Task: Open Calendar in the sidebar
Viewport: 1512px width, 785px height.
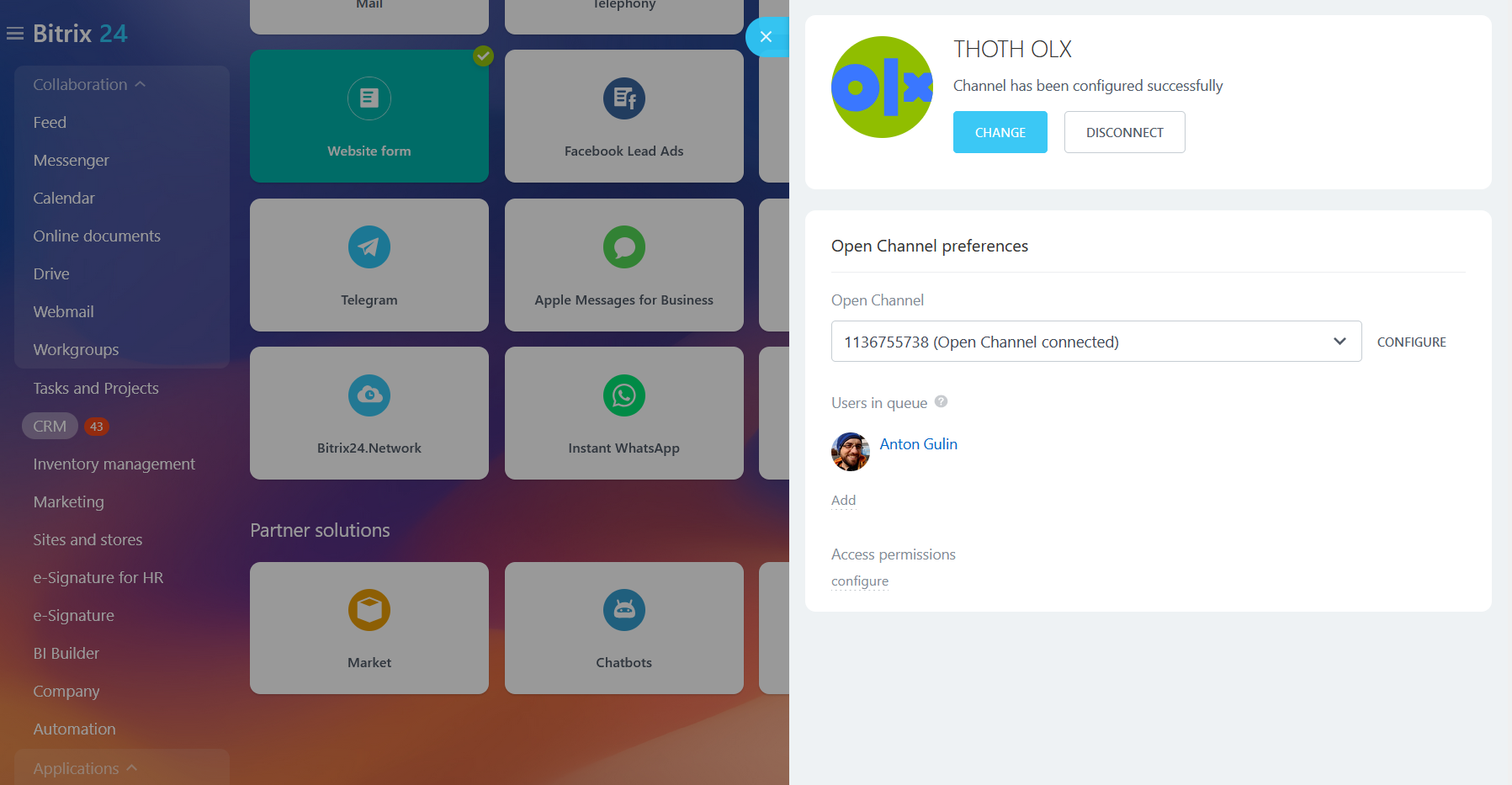Action: [x=64, y=199]
